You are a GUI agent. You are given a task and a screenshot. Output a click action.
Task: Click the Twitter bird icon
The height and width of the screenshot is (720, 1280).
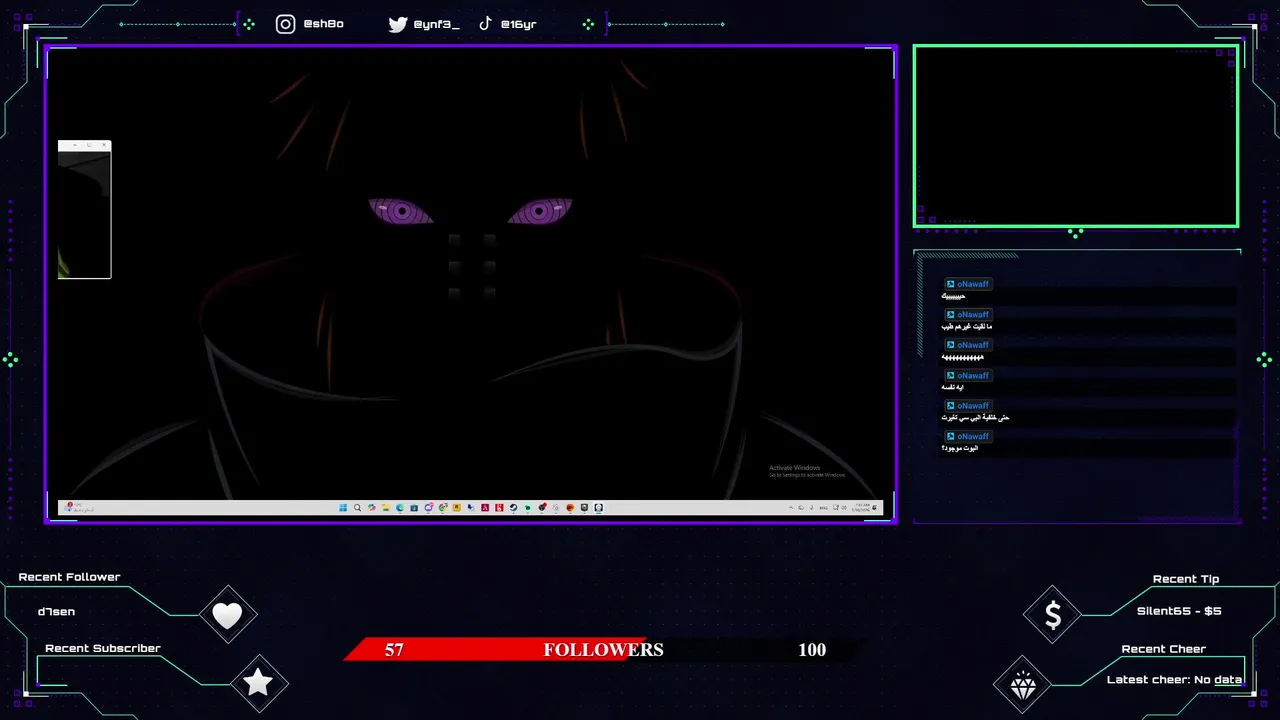click(x=398, y=24)
